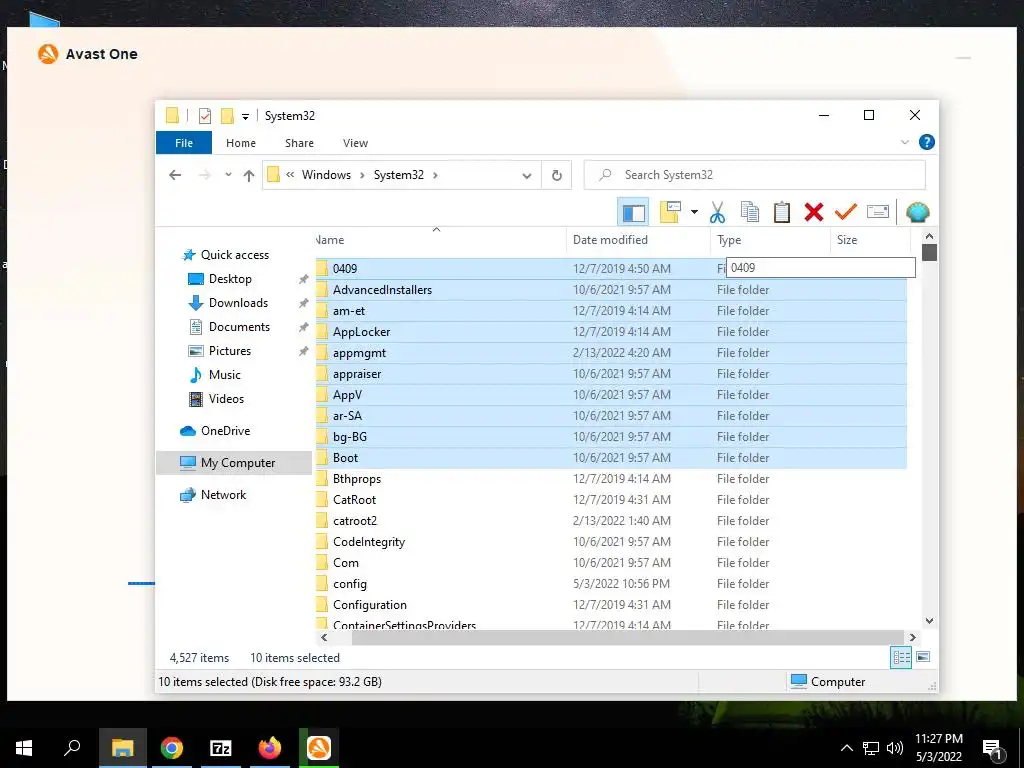Select the CodeIntegrity folder row

click(x=611, y=542)
